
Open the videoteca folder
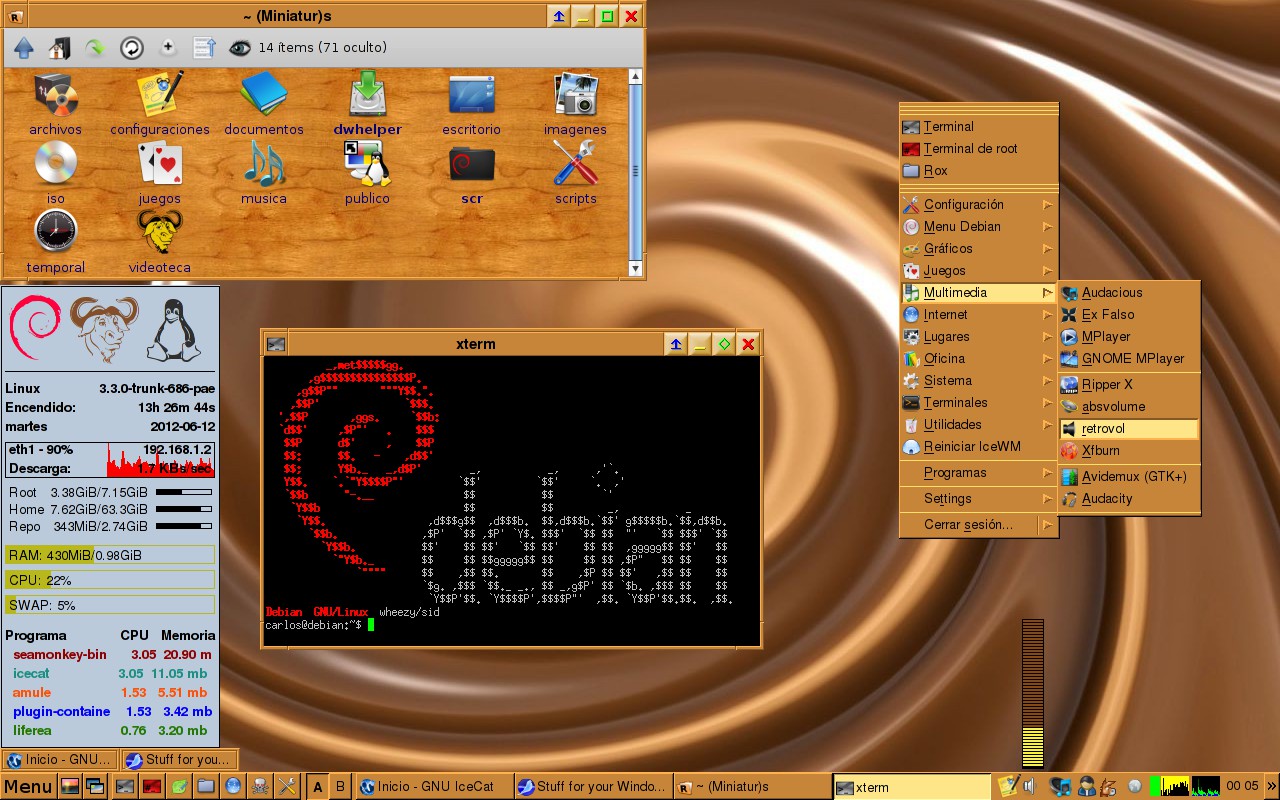point(160,242)
